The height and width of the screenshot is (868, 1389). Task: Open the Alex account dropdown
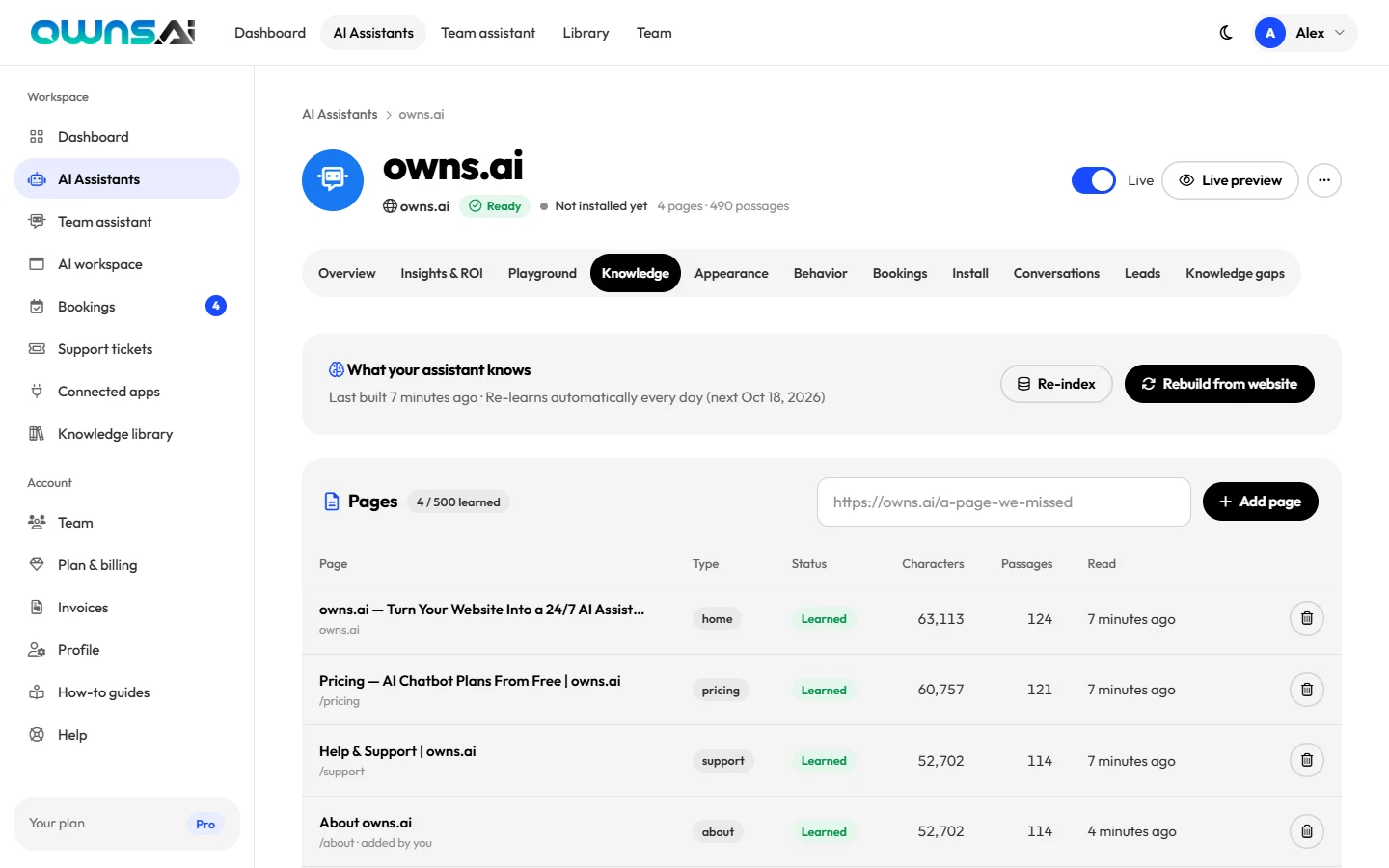tap(1303, 33)
